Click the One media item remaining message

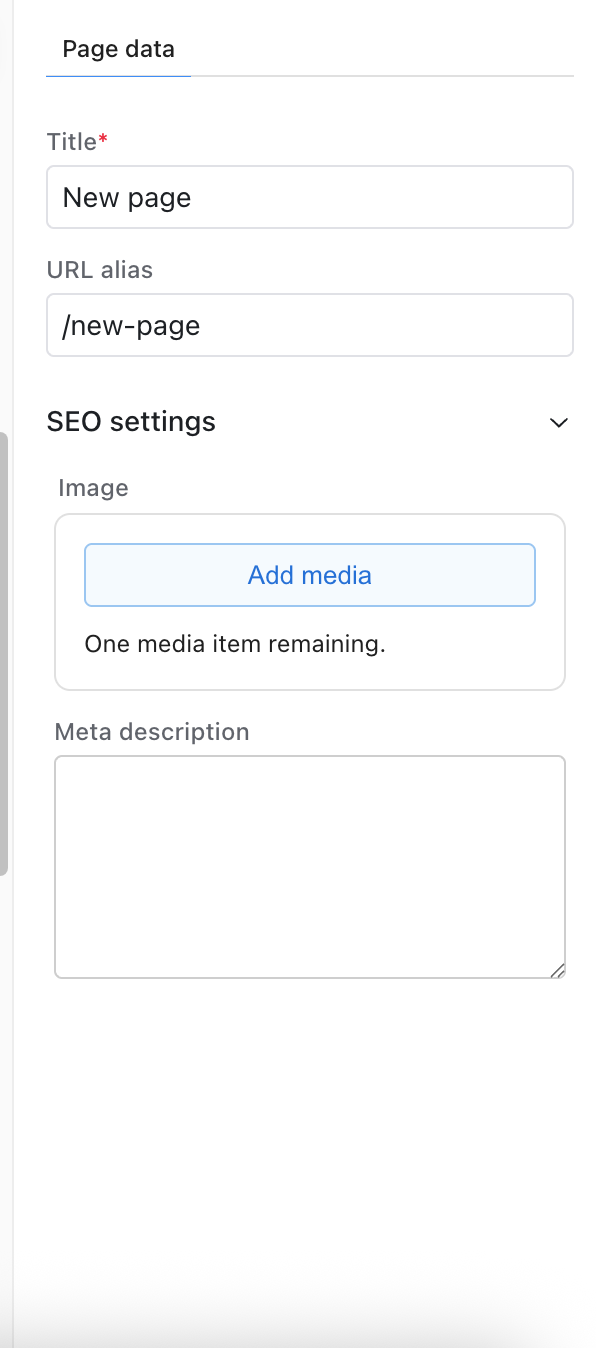point(234,644)
